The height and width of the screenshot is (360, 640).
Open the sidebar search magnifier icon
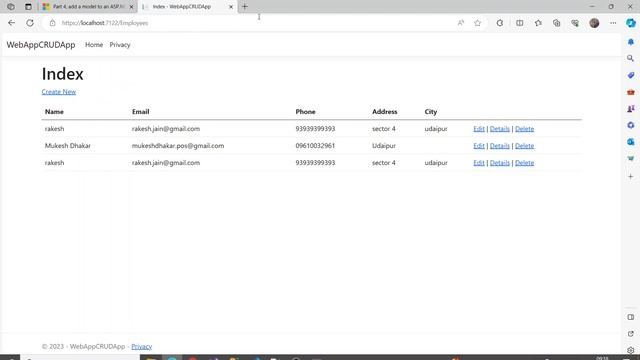click(631, 58)
